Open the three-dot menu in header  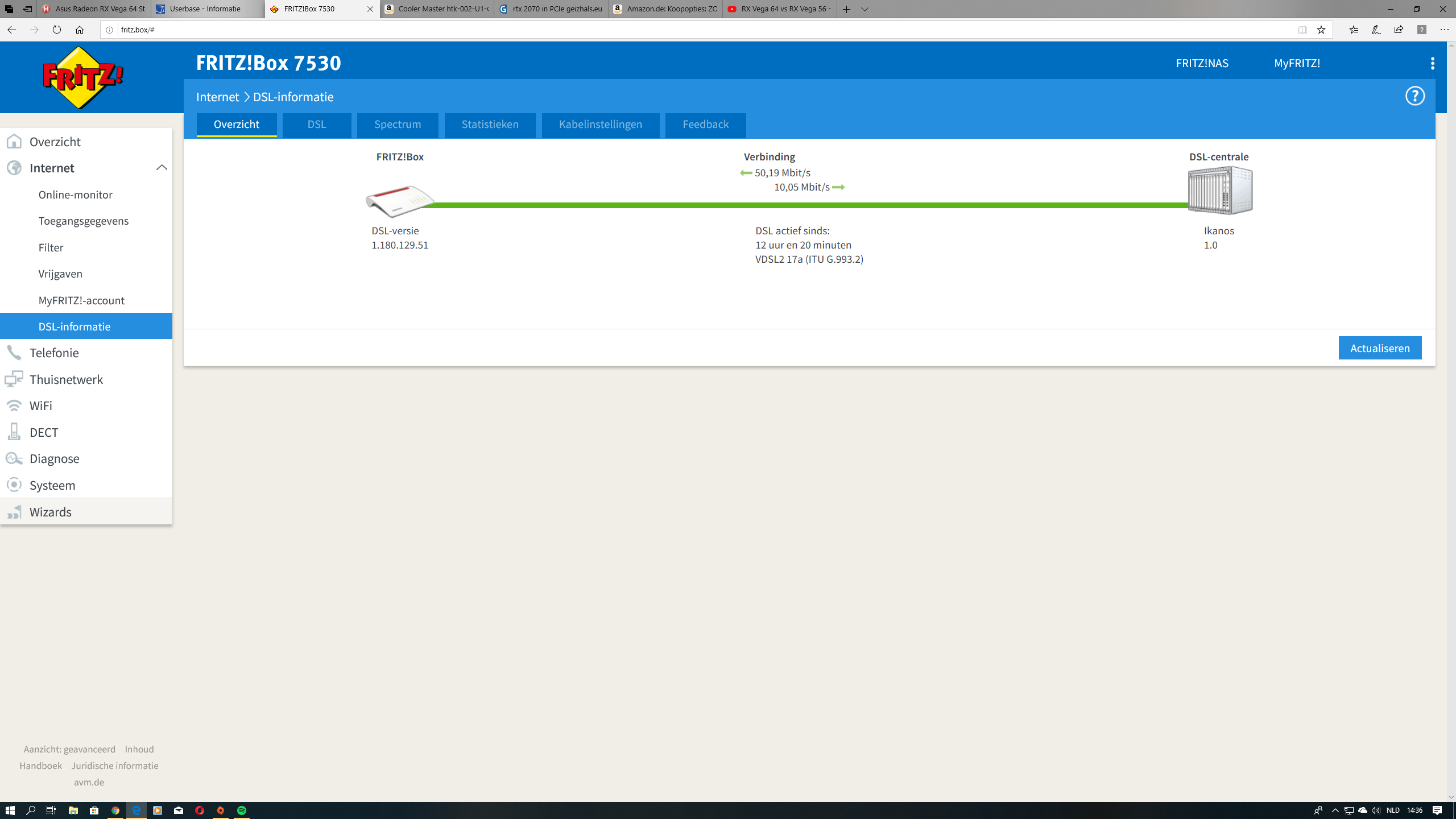[1432, 63]
